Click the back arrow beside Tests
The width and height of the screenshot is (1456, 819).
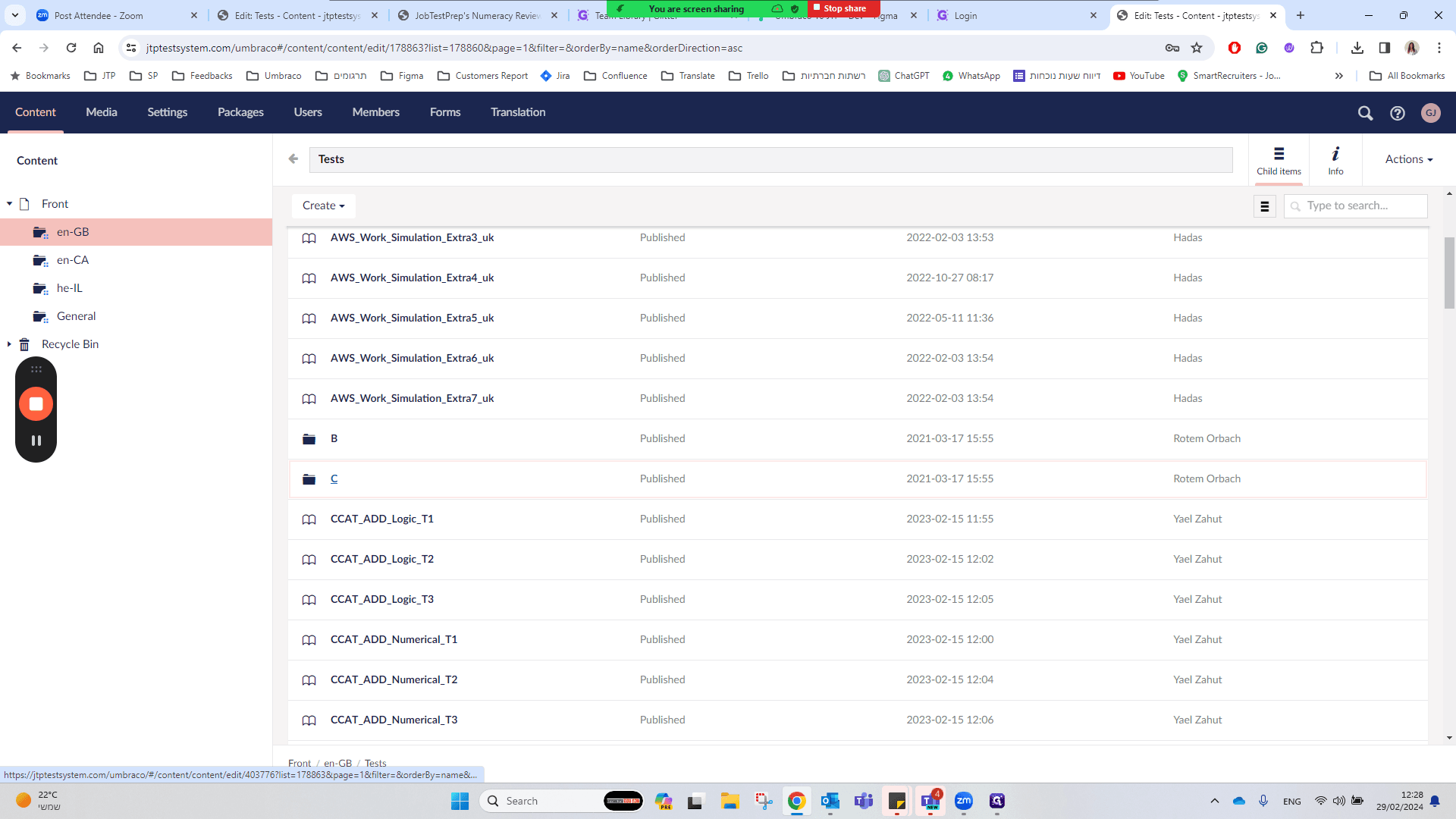(x=293, y=159)
